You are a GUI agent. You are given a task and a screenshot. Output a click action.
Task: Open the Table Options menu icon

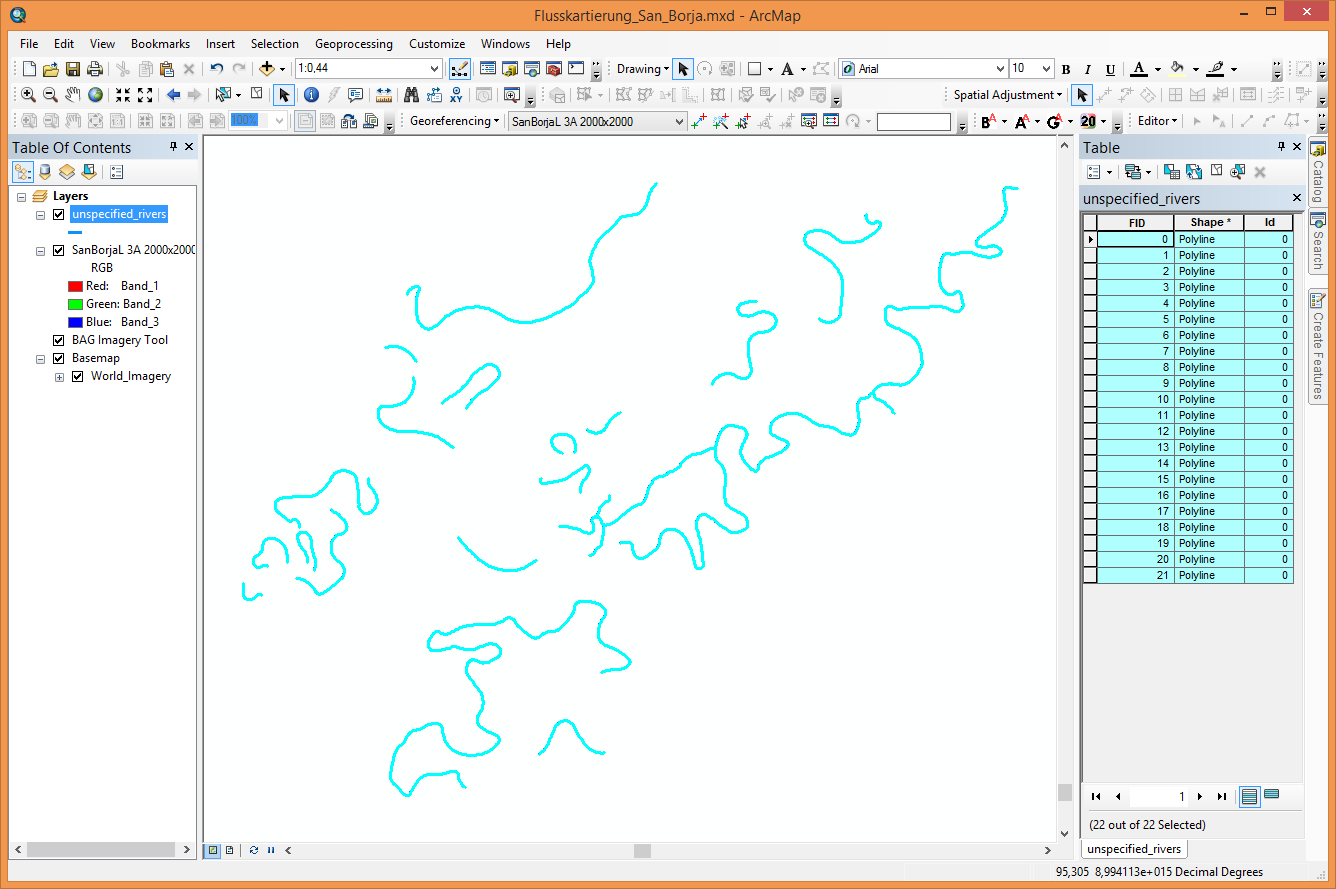coord(1095,171)
